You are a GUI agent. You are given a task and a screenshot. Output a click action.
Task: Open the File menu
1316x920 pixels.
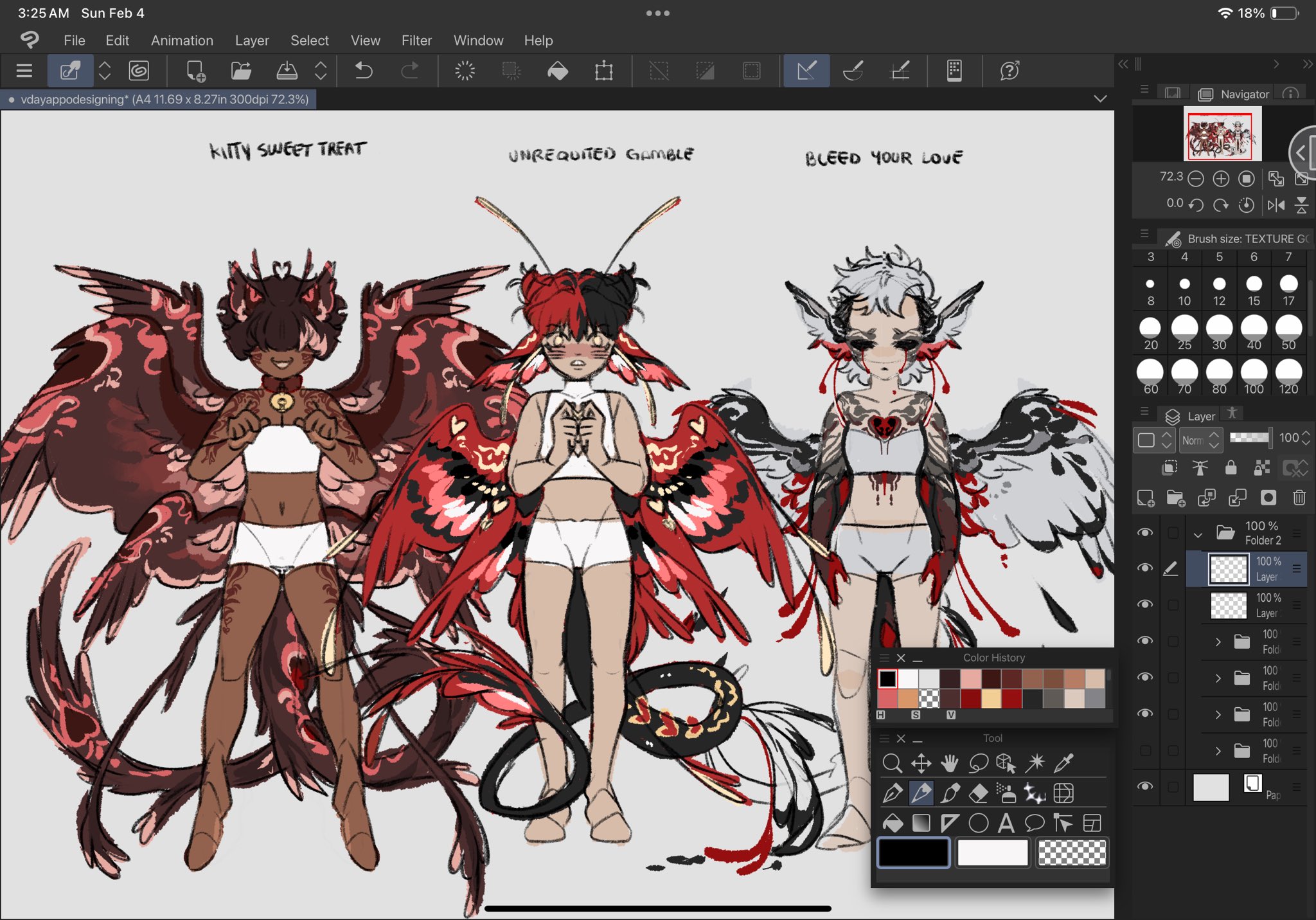(75, 41)
